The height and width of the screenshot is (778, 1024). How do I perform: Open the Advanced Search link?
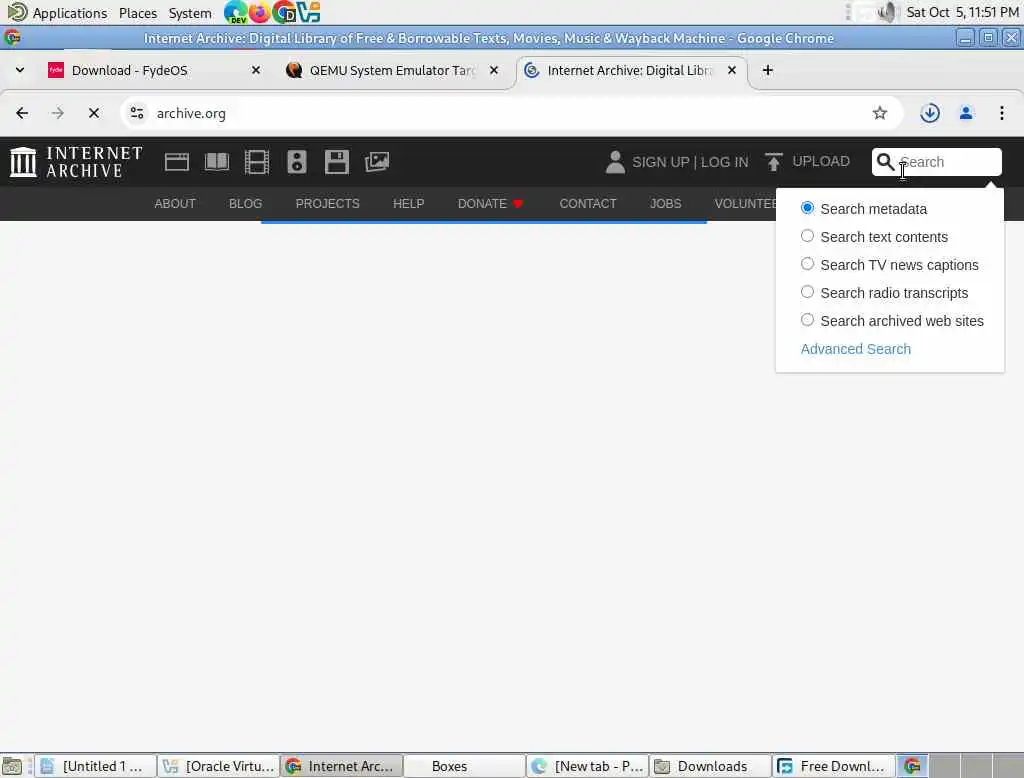pyautogui.click(x=856, y=349)
